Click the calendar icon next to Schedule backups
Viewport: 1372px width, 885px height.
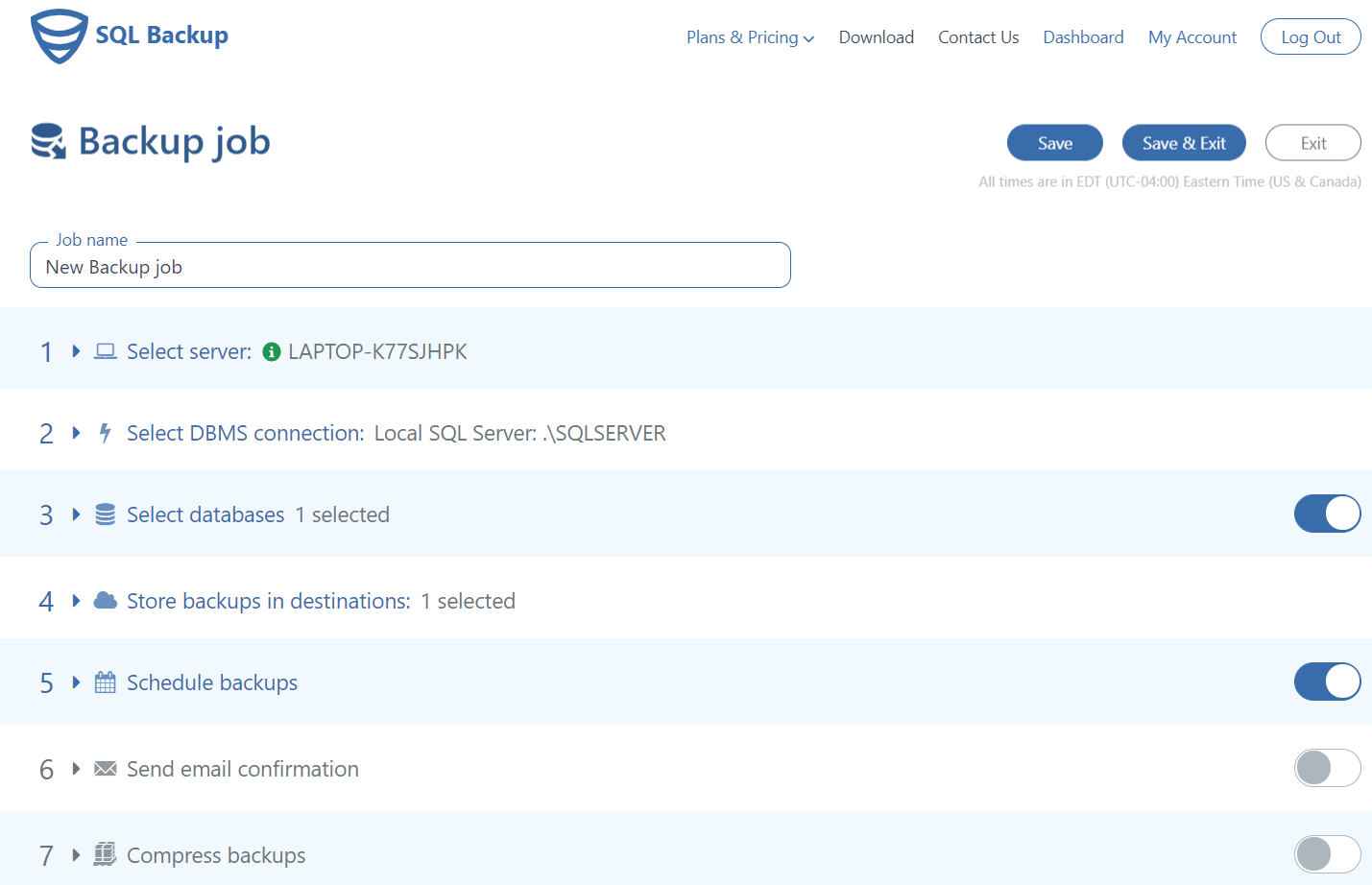click(x=104, y=682)
